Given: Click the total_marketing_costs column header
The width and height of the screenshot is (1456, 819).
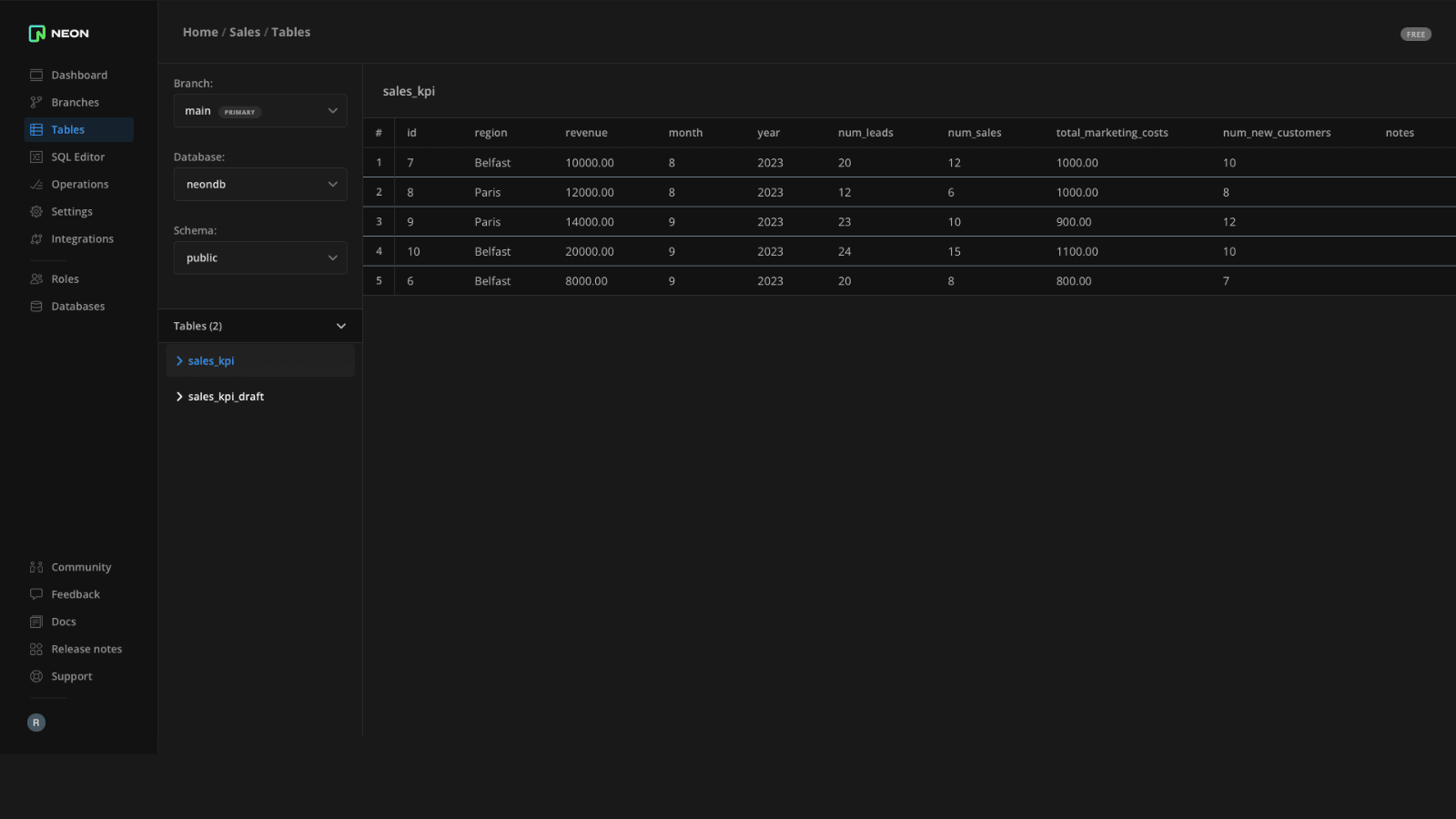Looking at the screenshot, I should (x=1112, y=133).
